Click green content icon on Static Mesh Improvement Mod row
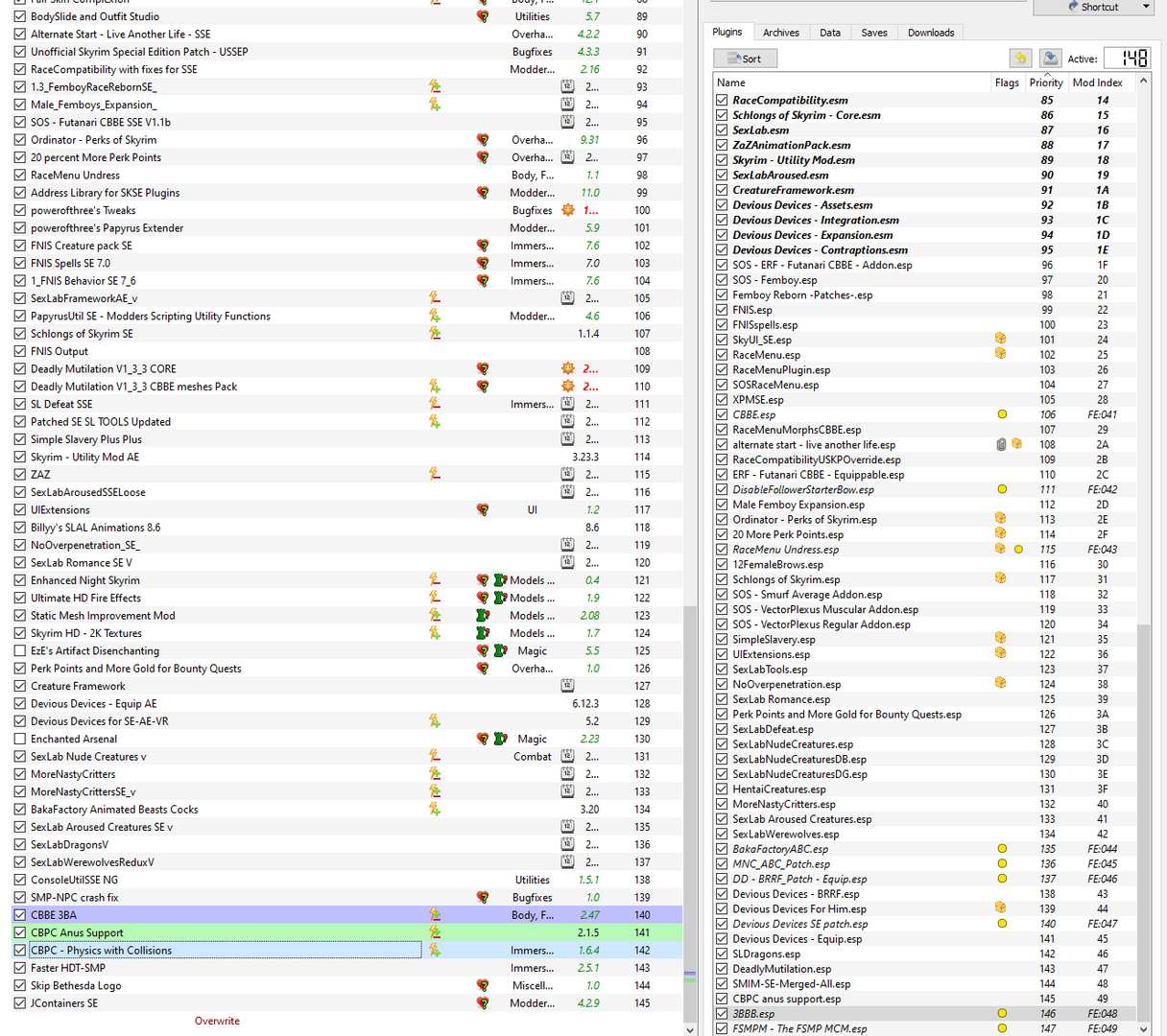 point(483,616)
